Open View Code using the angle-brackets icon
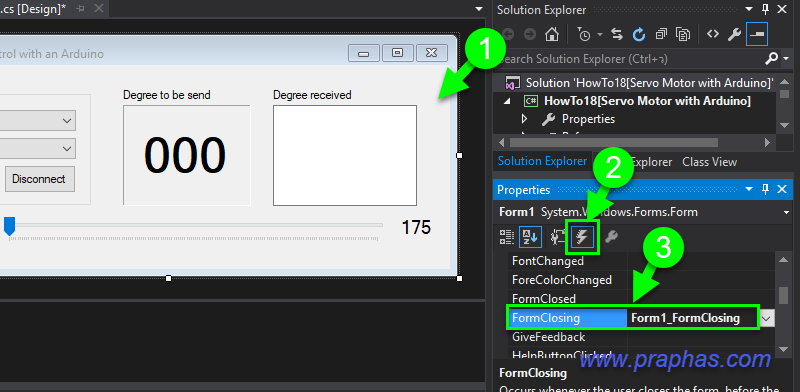This screenshot has height=392, width=800. coord(713,34)
